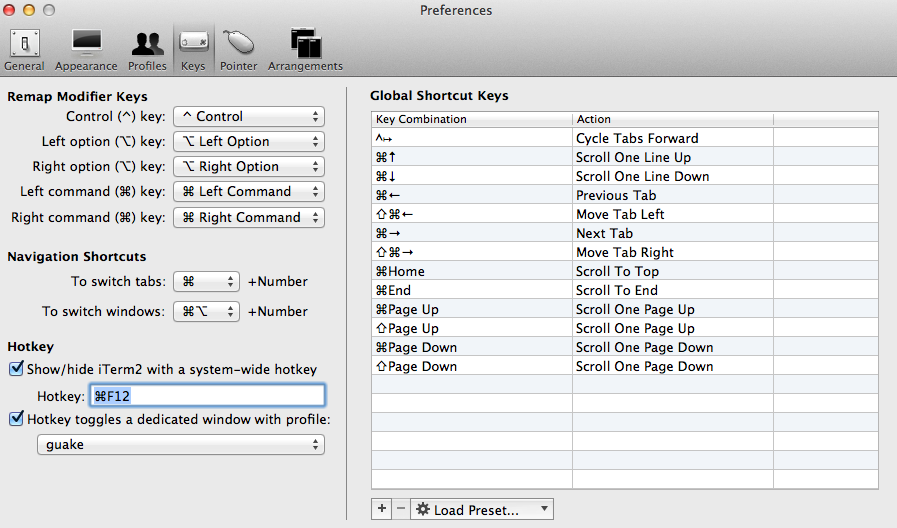The height and width of the screenshot is (528, 897).
Task: Select the Move Tab Right row
Action: tap(625, 252)
